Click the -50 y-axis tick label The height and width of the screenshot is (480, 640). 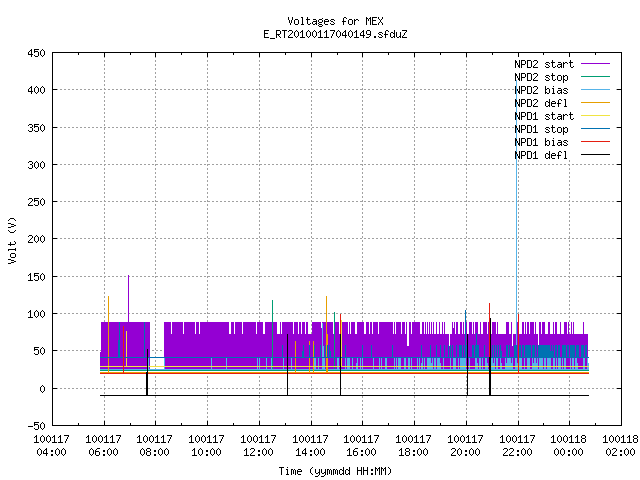tap(36, 426)
